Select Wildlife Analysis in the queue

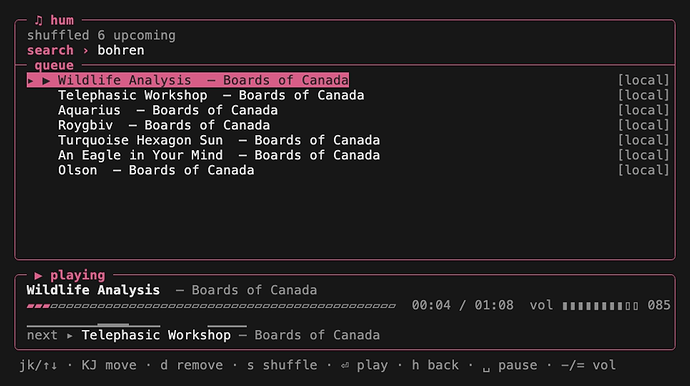[188, 80]
